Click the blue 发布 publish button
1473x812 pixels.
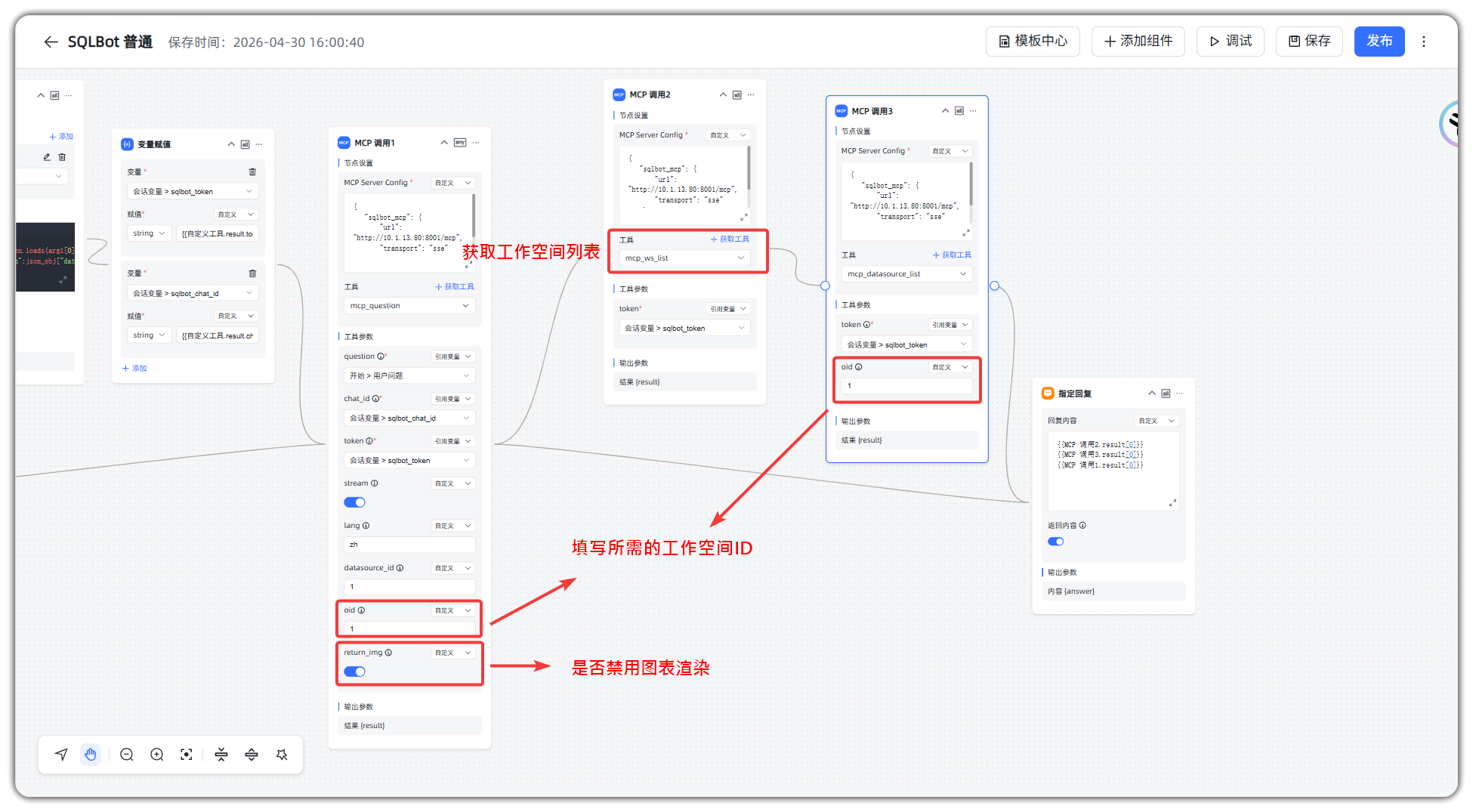coord(1379,42)
